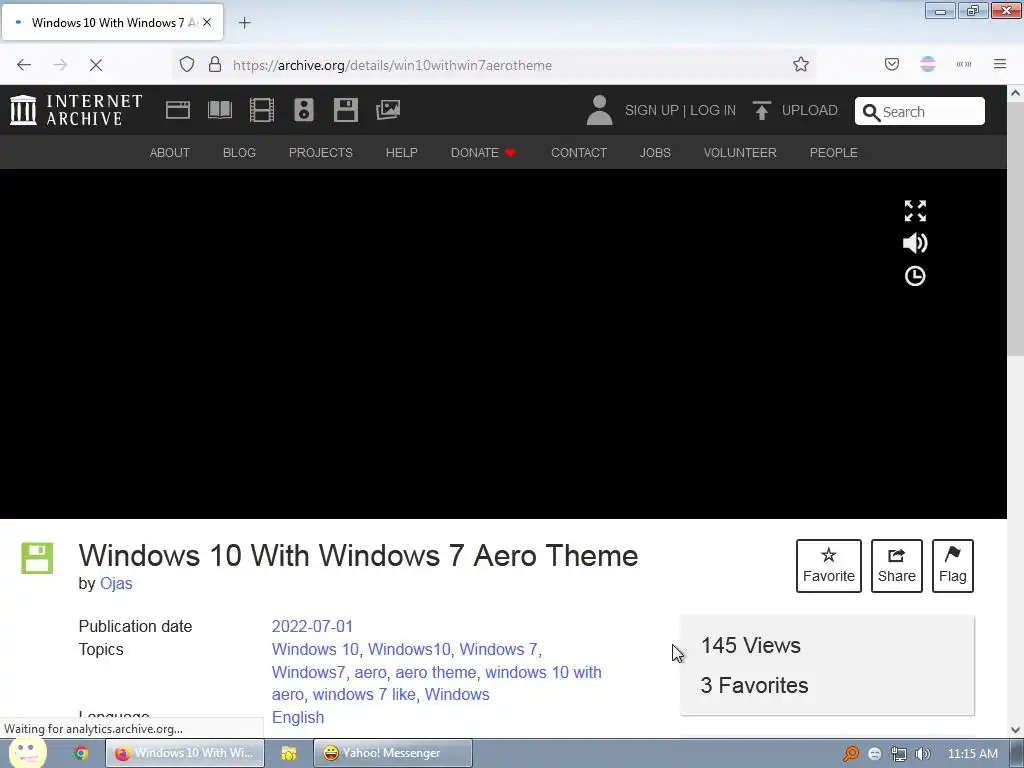Click the 3 Favorites text
Viewport: 1024px width, 768px height.
754,685
